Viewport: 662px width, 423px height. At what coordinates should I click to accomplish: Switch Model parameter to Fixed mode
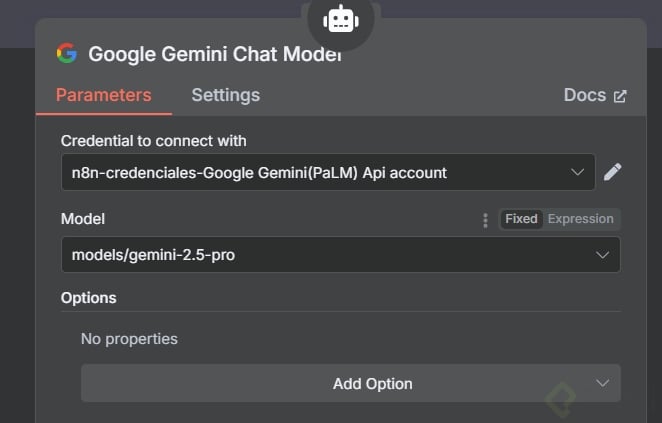point(521,219)
